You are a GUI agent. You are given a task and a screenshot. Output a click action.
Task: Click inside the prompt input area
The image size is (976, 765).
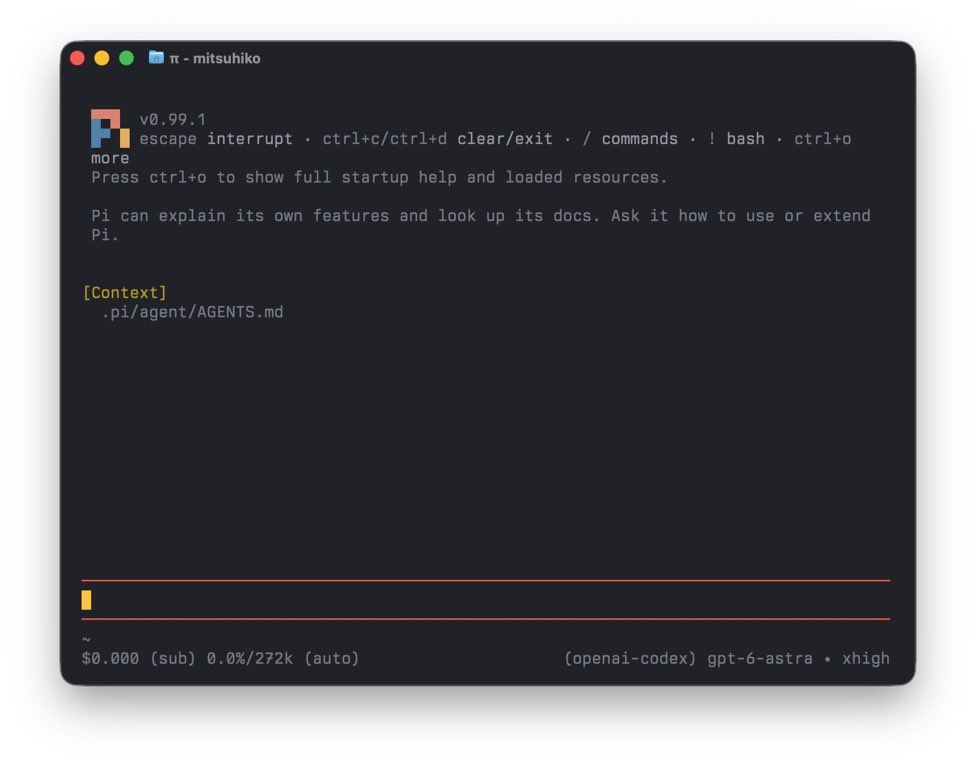point(486,600)
